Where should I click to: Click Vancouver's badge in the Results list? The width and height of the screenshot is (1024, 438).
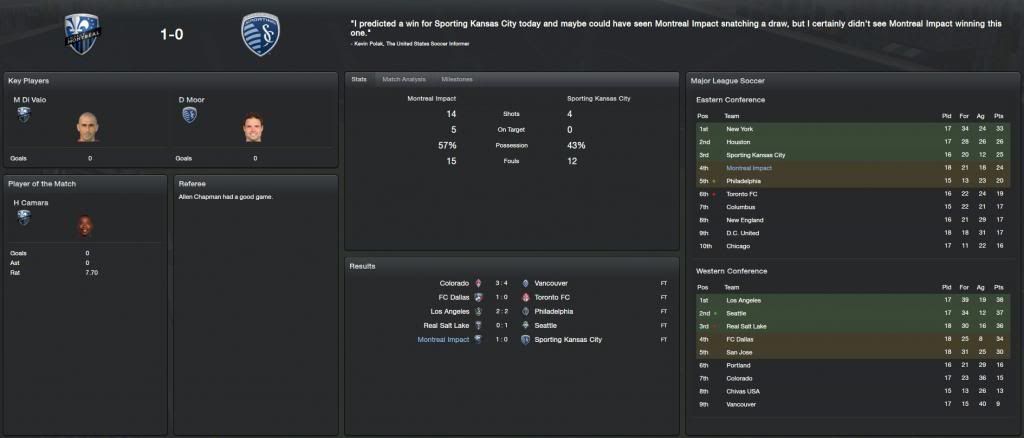pyautogui.click(x=526, y=283)
